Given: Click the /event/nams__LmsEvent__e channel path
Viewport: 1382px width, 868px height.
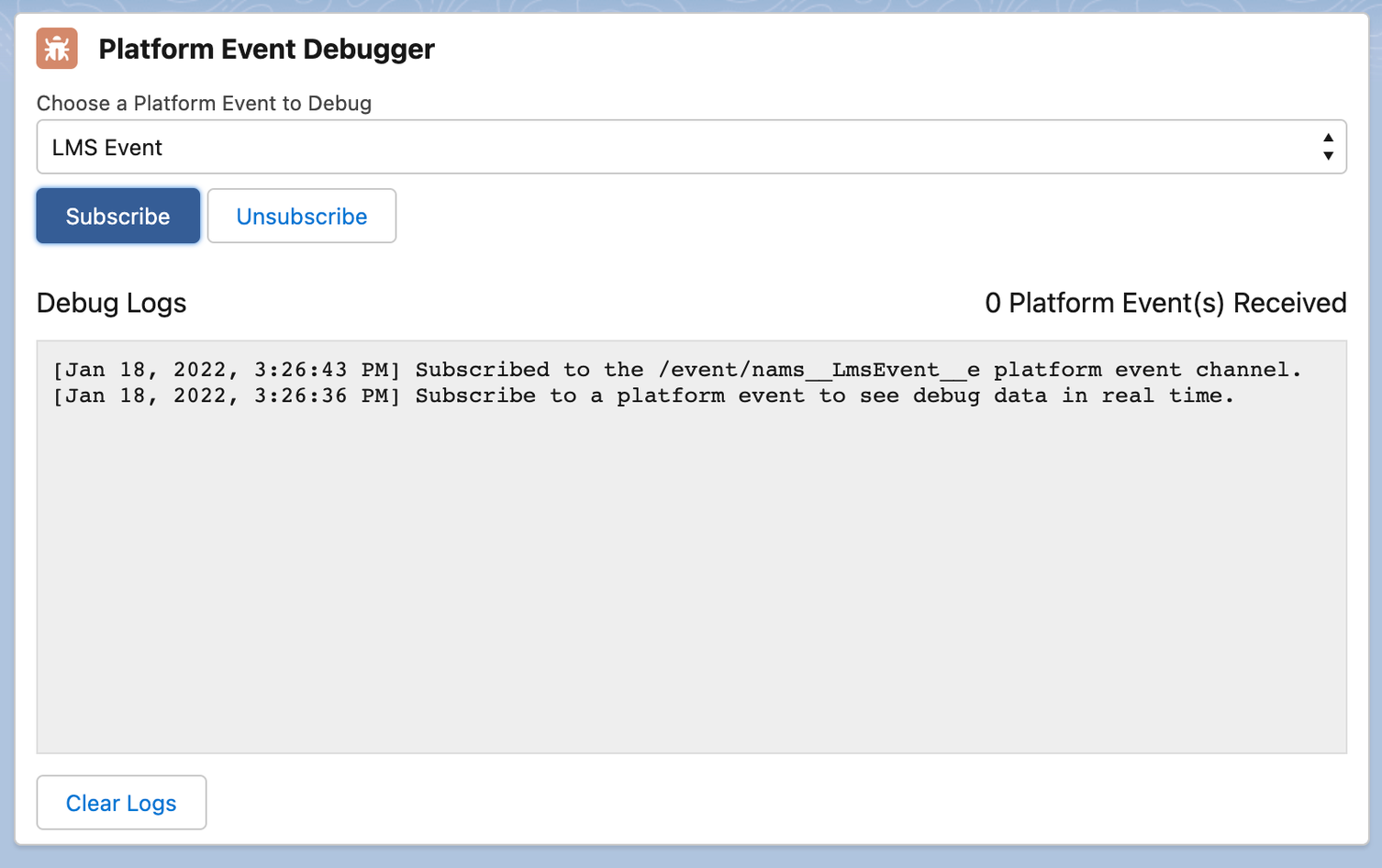Looking at the screenshot, I should (819, 370).
